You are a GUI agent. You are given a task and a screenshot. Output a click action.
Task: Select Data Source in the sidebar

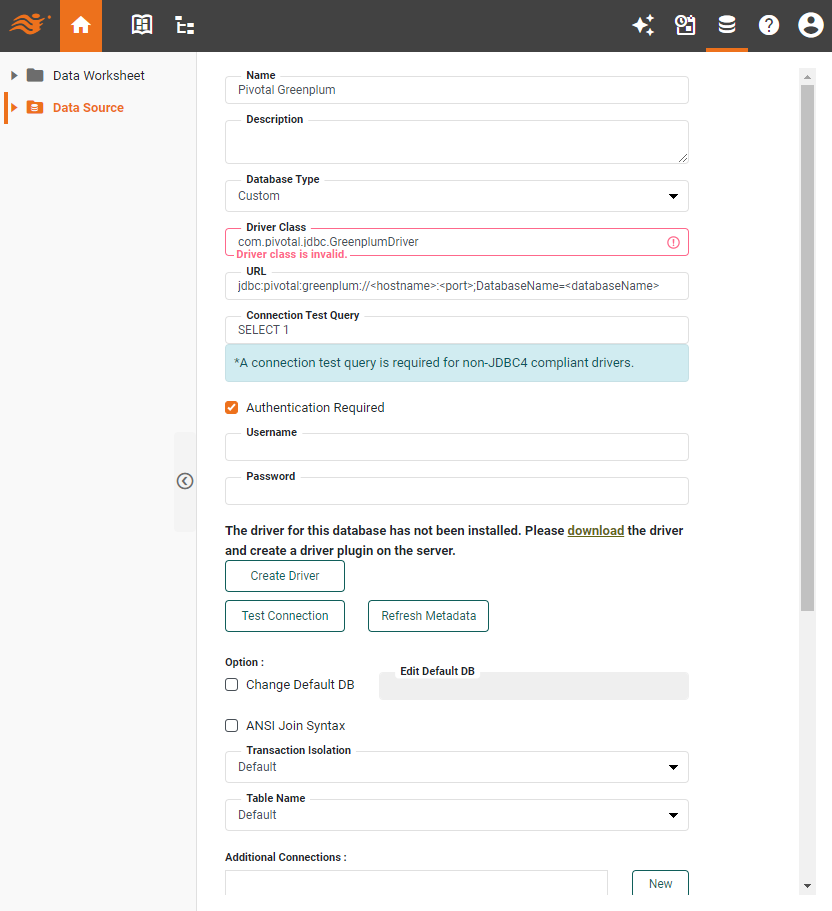click(x=86, y=107)
